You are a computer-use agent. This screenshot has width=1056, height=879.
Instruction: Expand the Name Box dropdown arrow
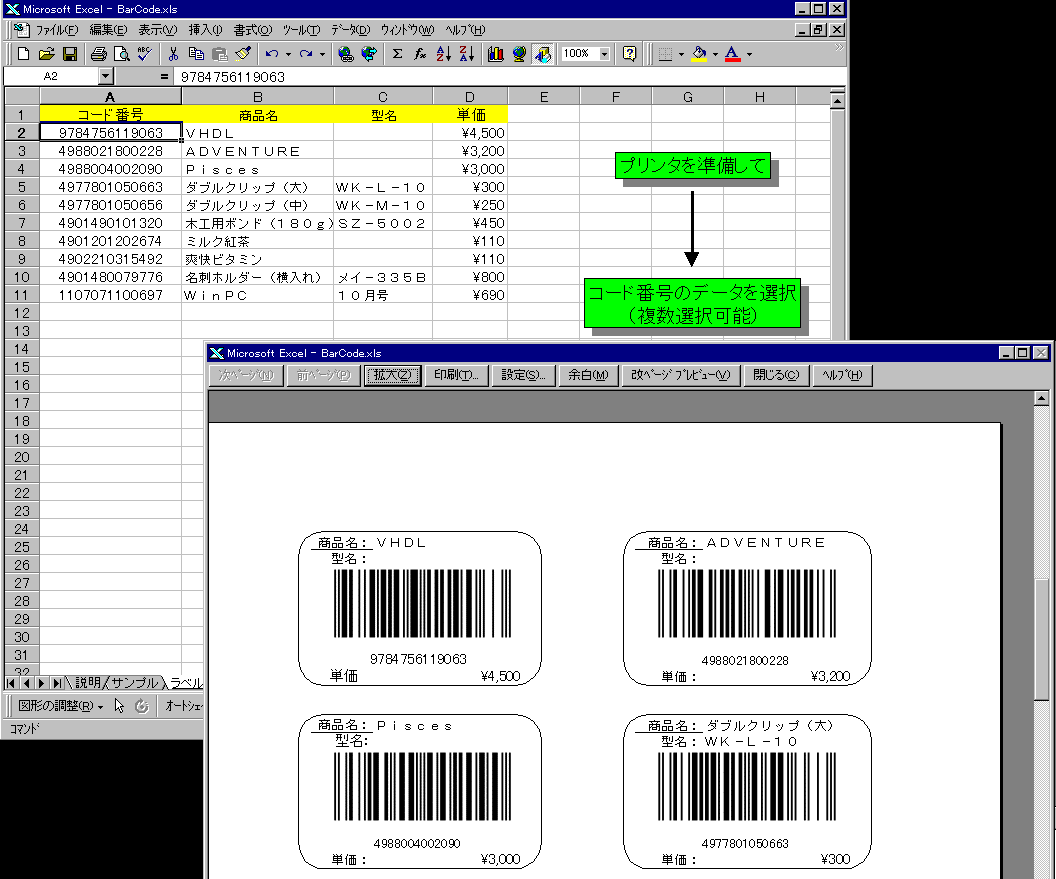(x=106, y=76)
